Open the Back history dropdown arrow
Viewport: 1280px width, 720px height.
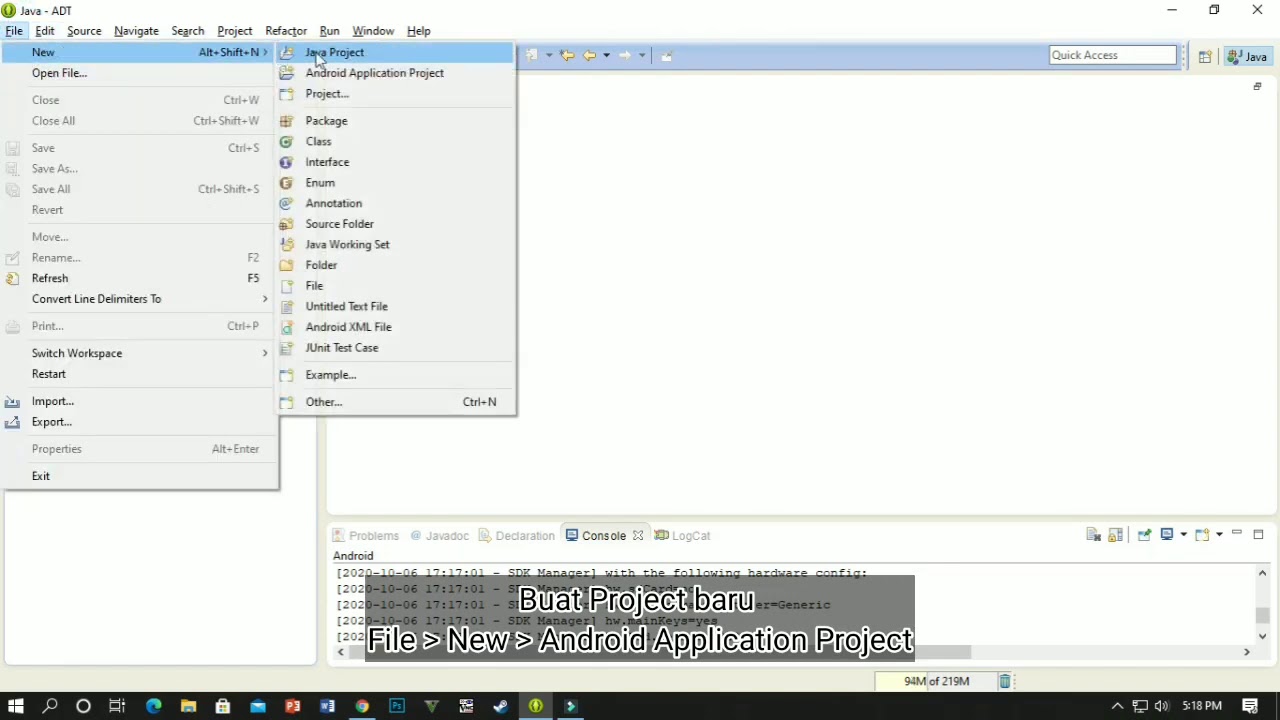pos(606,55)
